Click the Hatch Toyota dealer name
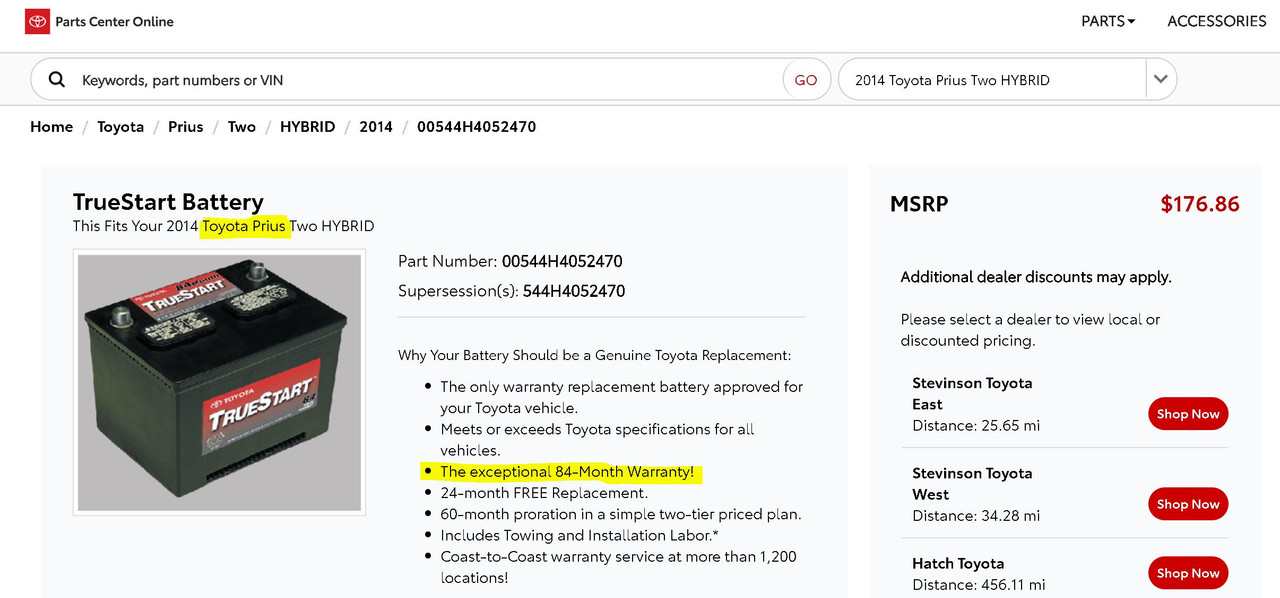This screenshot has height=598, width=1280. (958, 564)
